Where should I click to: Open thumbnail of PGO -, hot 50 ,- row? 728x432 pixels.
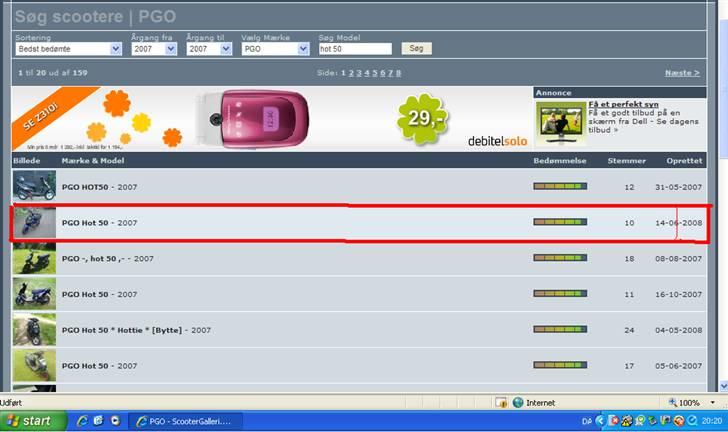pyautogui.click(x=34, y=258)
